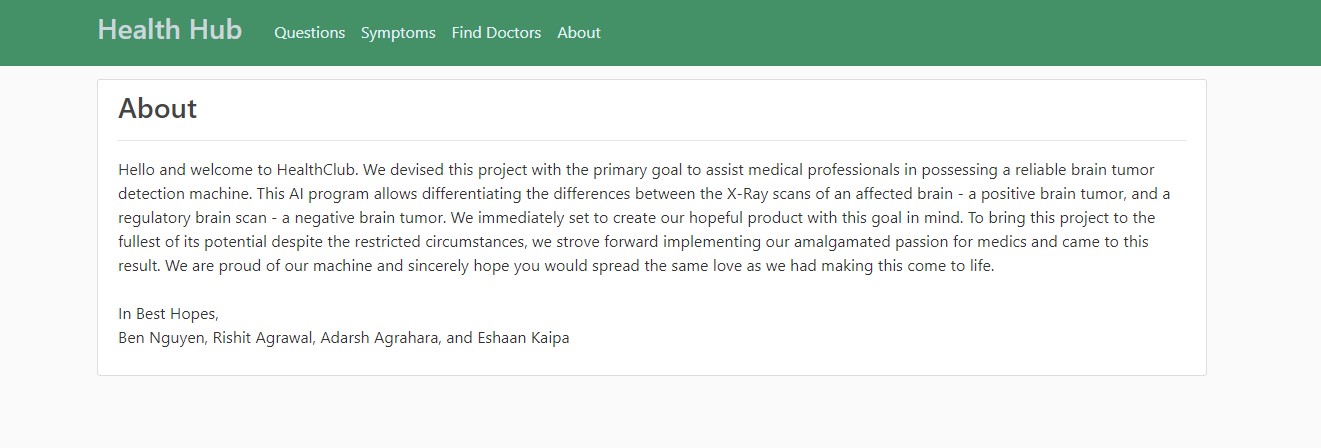Viewport: 1321px width, 448px height.
Task: Click the word HealthClub in the paragraph
Action: click(x=314, y=170)
